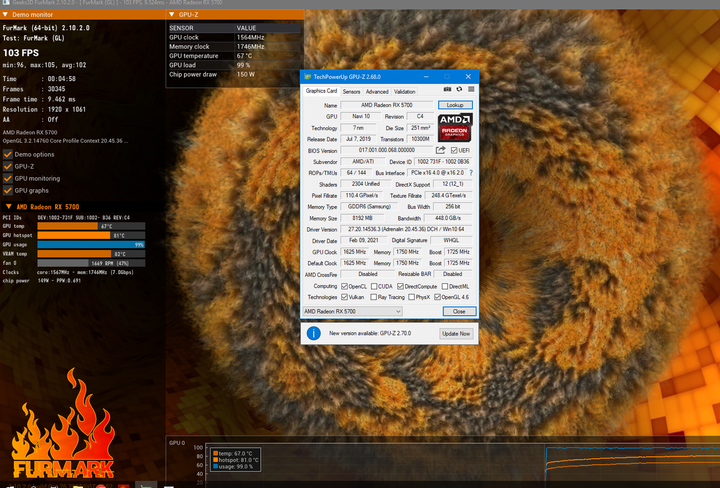Viewport: 720px width, 488px height.
Task: Click the Shaders 2304 Unified value
Action: (x=366, y=184)
